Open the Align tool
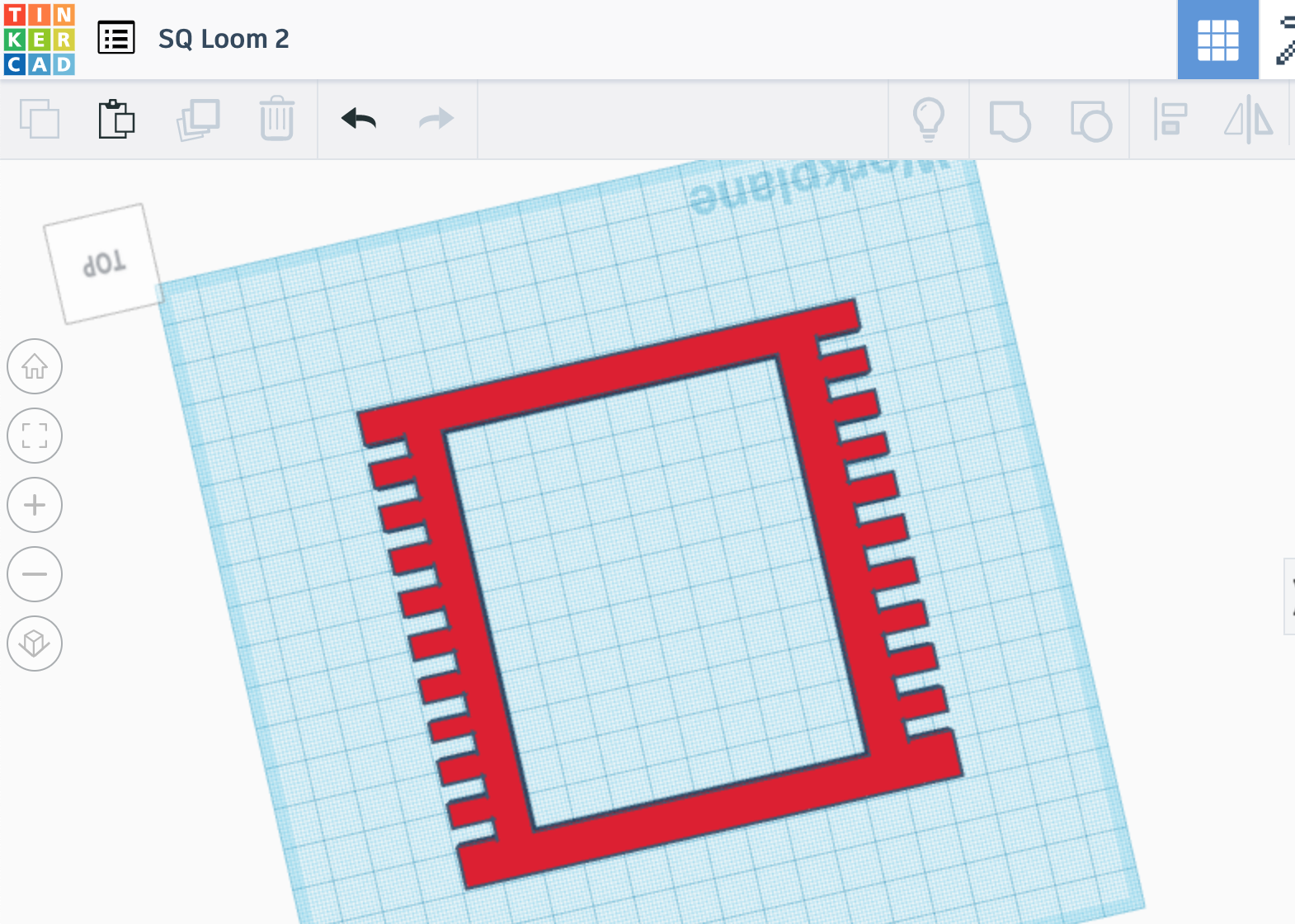Screen dimensions: 1295x924 click(x=1170, y=120)
